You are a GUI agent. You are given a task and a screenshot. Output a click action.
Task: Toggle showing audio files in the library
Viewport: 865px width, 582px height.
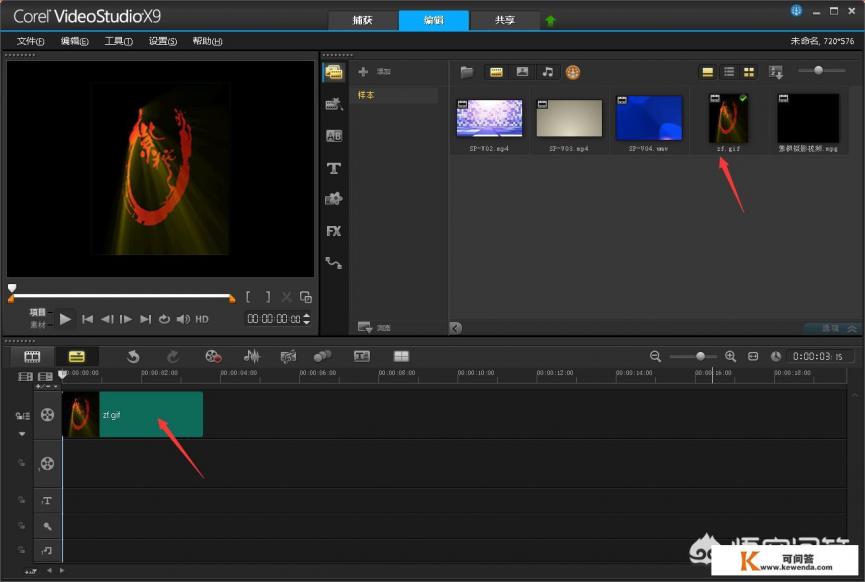(x=547, y=72)
